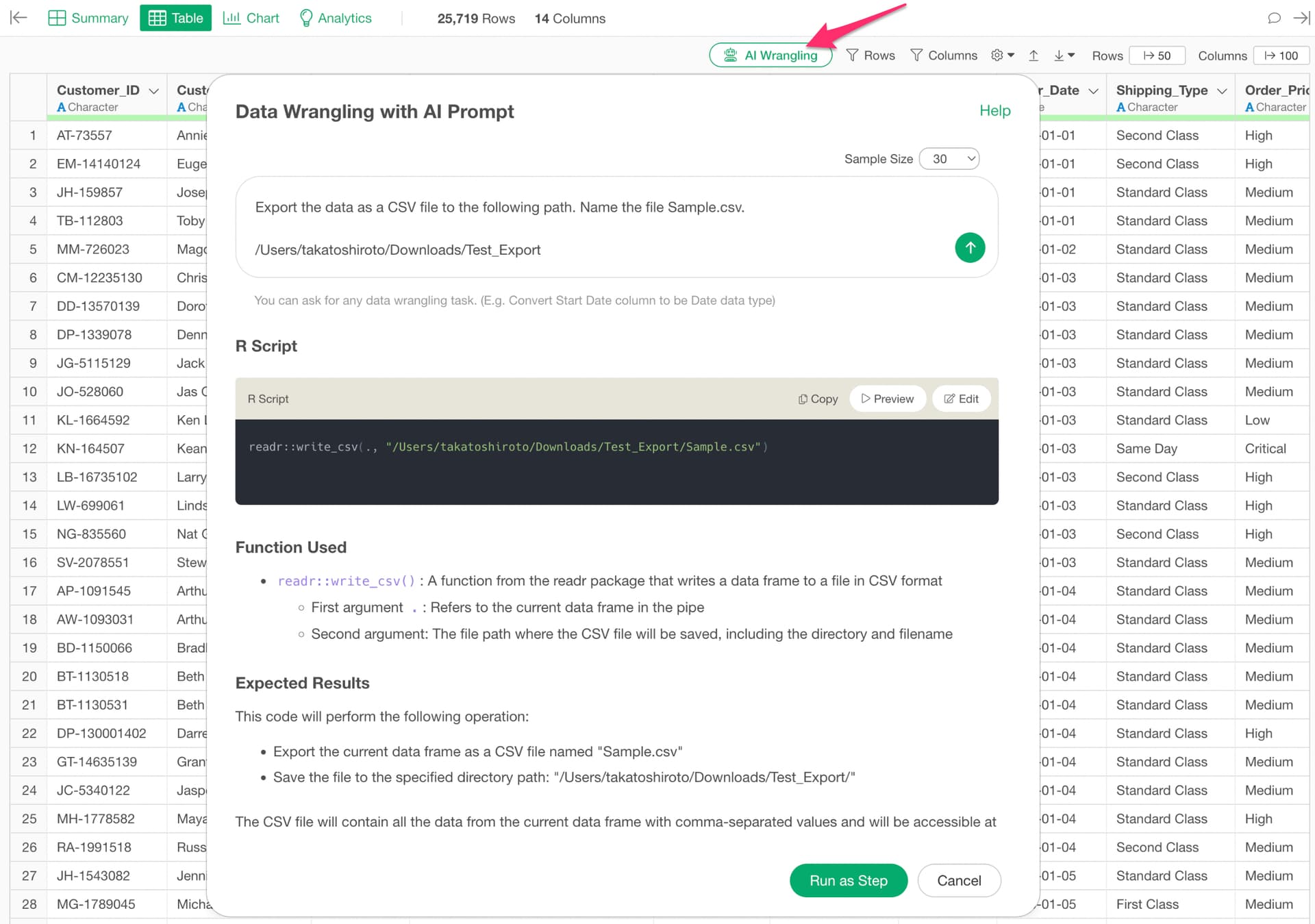The image size is (1315, 924).
Task: Expand the Shipping_Type column menu
Action: [1222, 91]
